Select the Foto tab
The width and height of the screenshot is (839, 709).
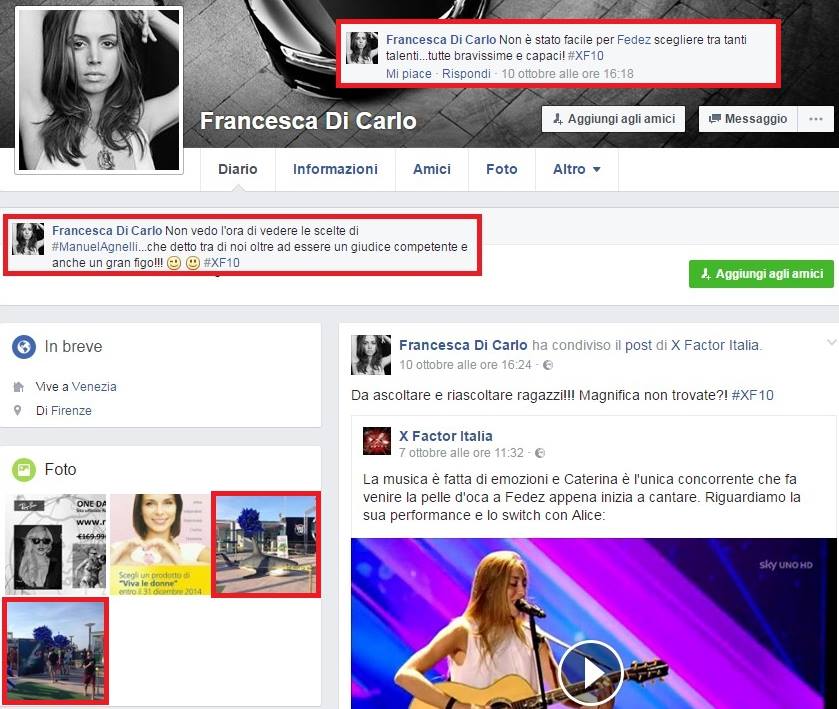502,170
